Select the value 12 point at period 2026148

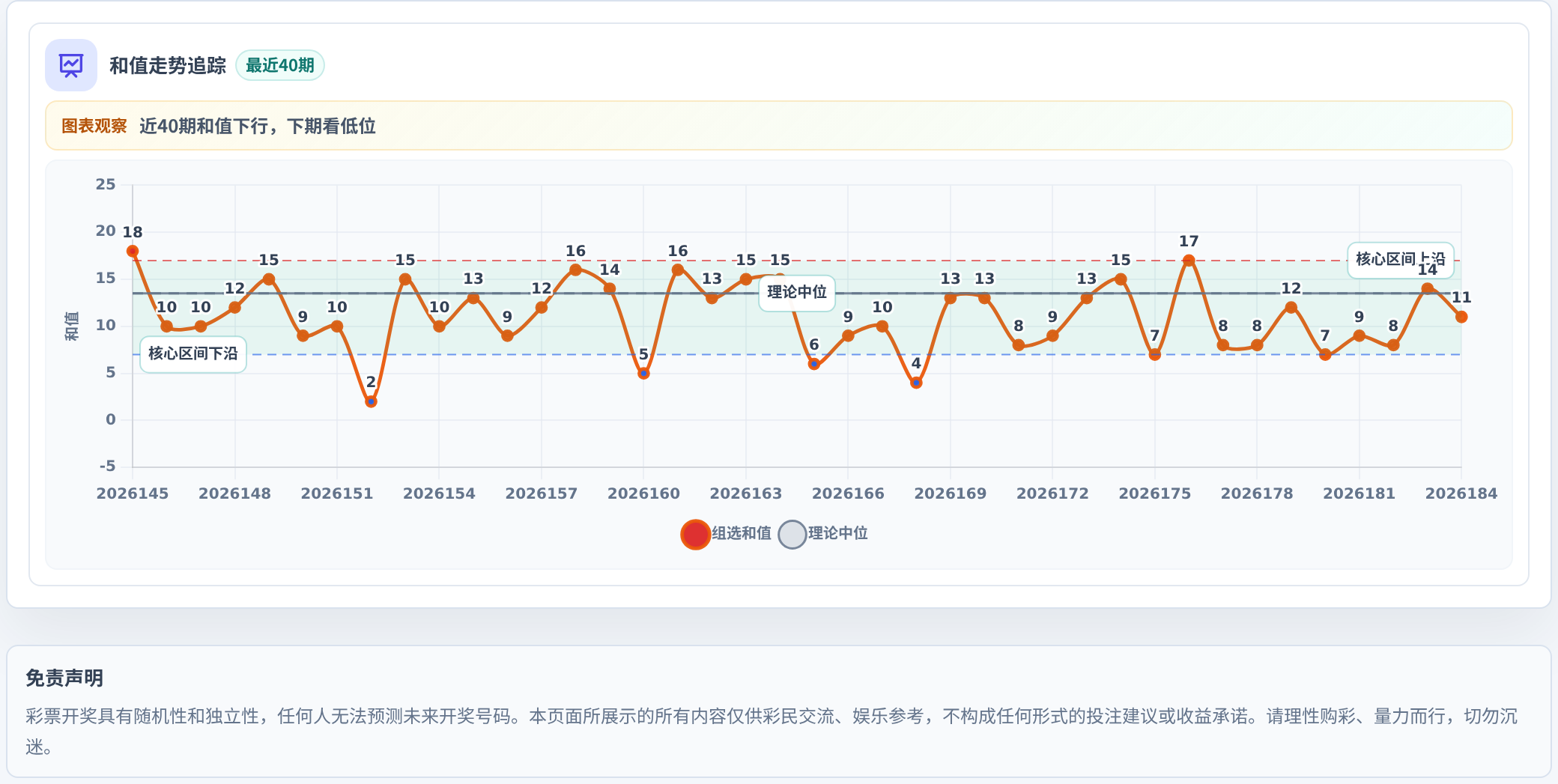234,308
